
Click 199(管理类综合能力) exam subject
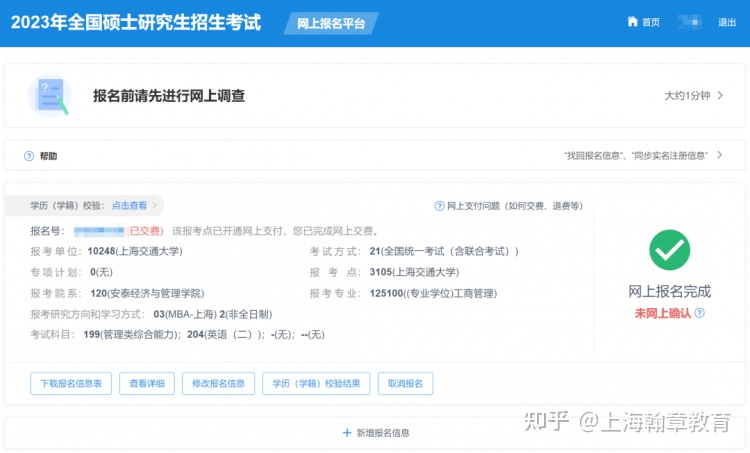coord(132,335)
